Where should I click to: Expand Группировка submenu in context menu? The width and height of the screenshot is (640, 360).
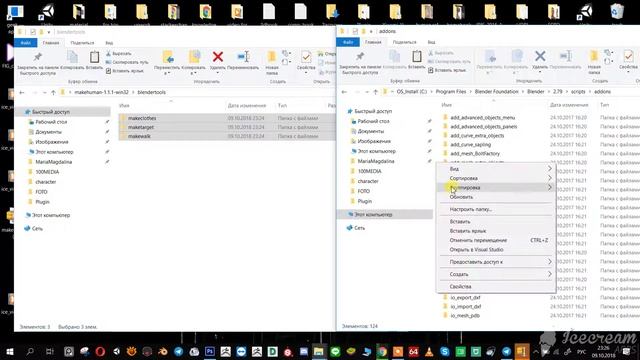[496, 187]
